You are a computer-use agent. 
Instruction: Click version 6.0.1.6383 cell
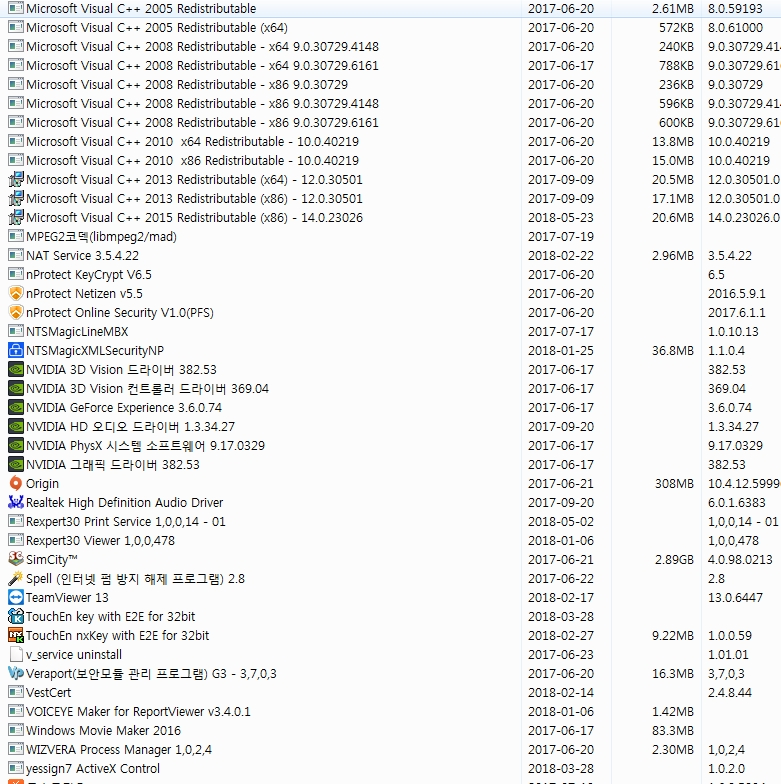[737, 502]
